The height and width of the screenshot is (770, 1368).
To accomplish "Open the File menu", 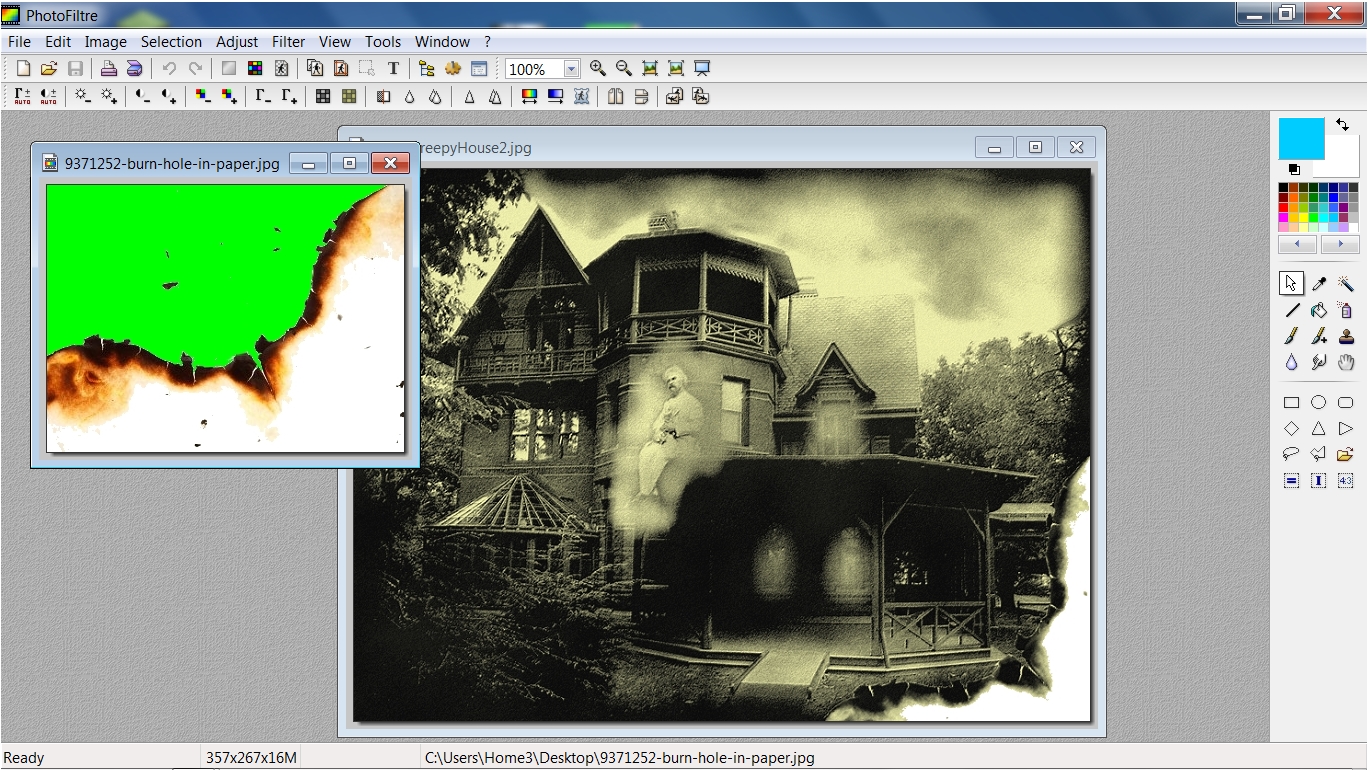I will tap(19, 42).
